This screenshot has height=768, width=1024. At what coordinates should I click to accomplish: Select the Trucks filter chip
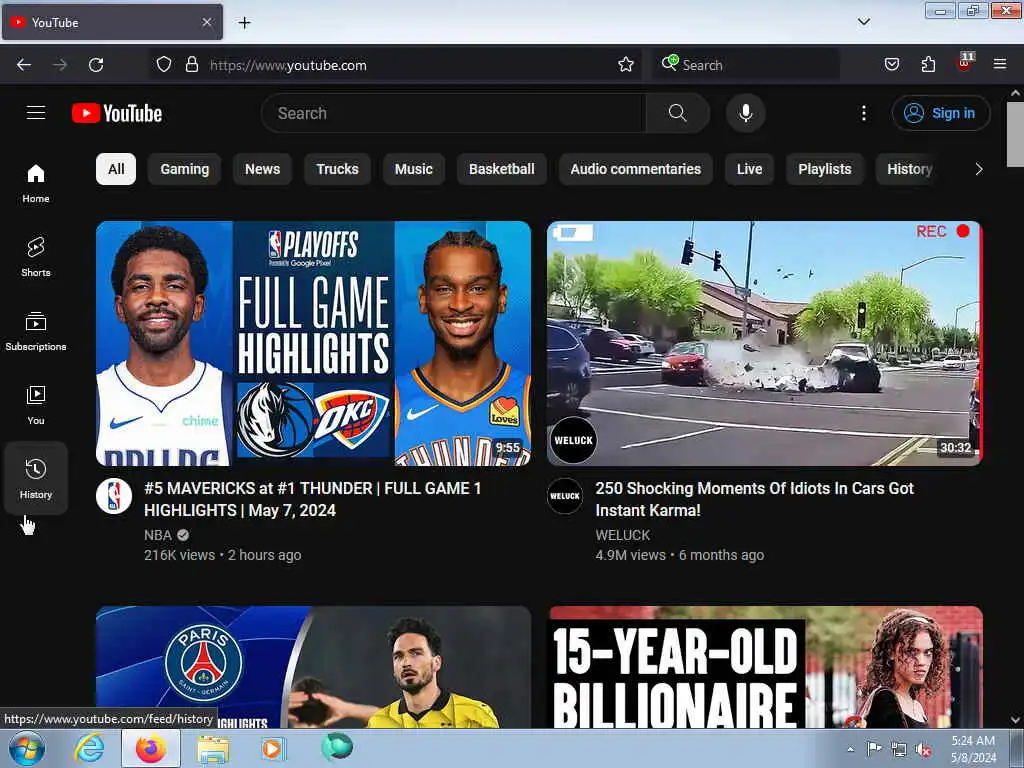[x=338, y=169]
